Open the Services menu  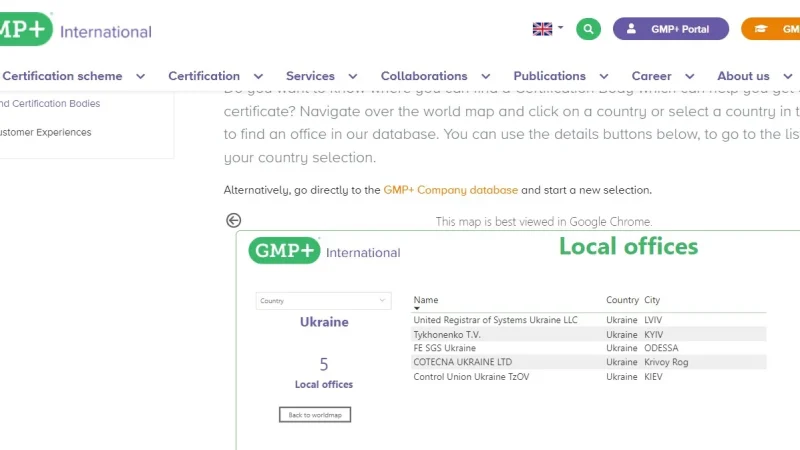[x=310, y=76]
